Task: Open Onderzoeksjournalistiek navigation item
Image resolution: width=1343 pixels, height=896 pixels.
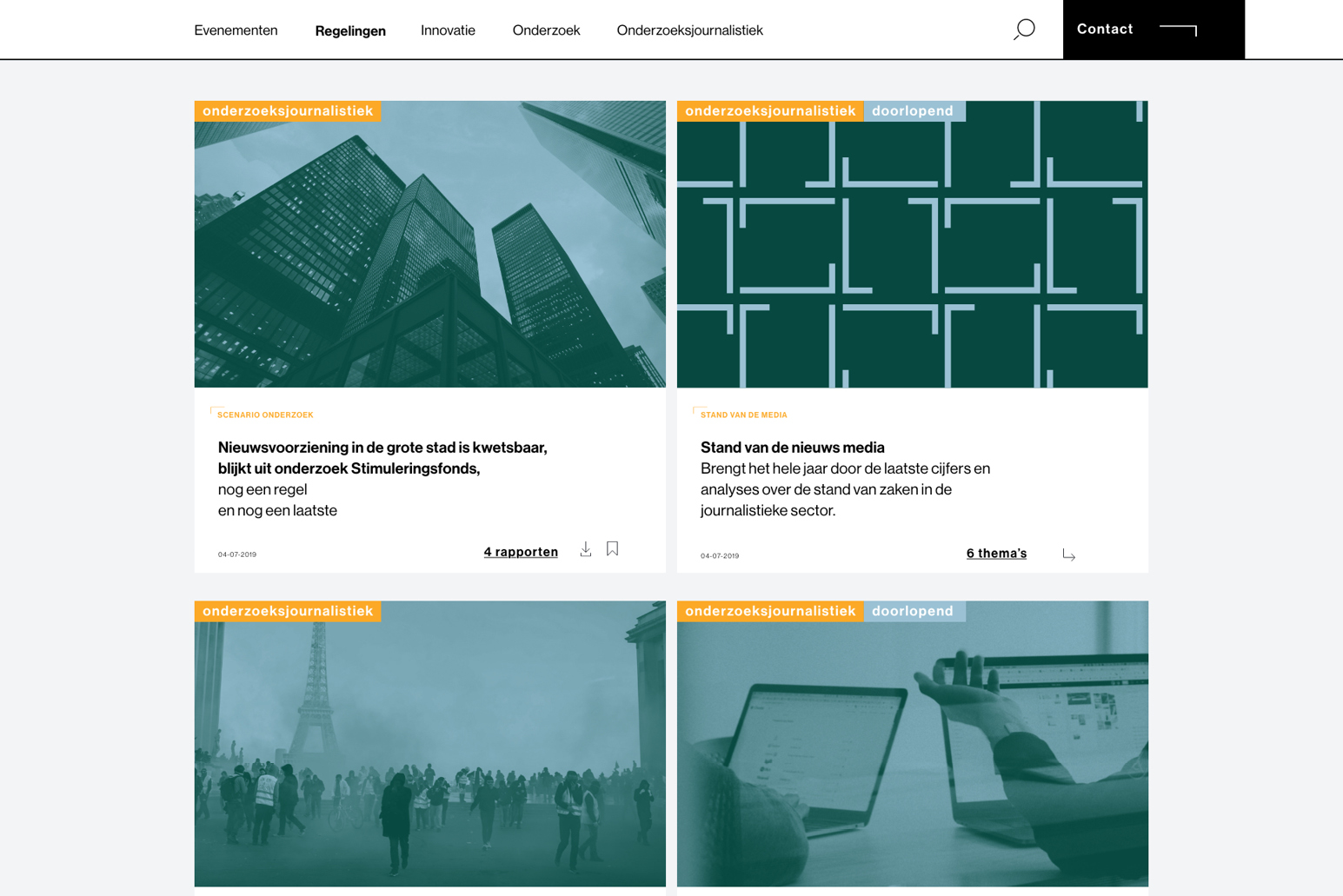Action: [689, 30]
